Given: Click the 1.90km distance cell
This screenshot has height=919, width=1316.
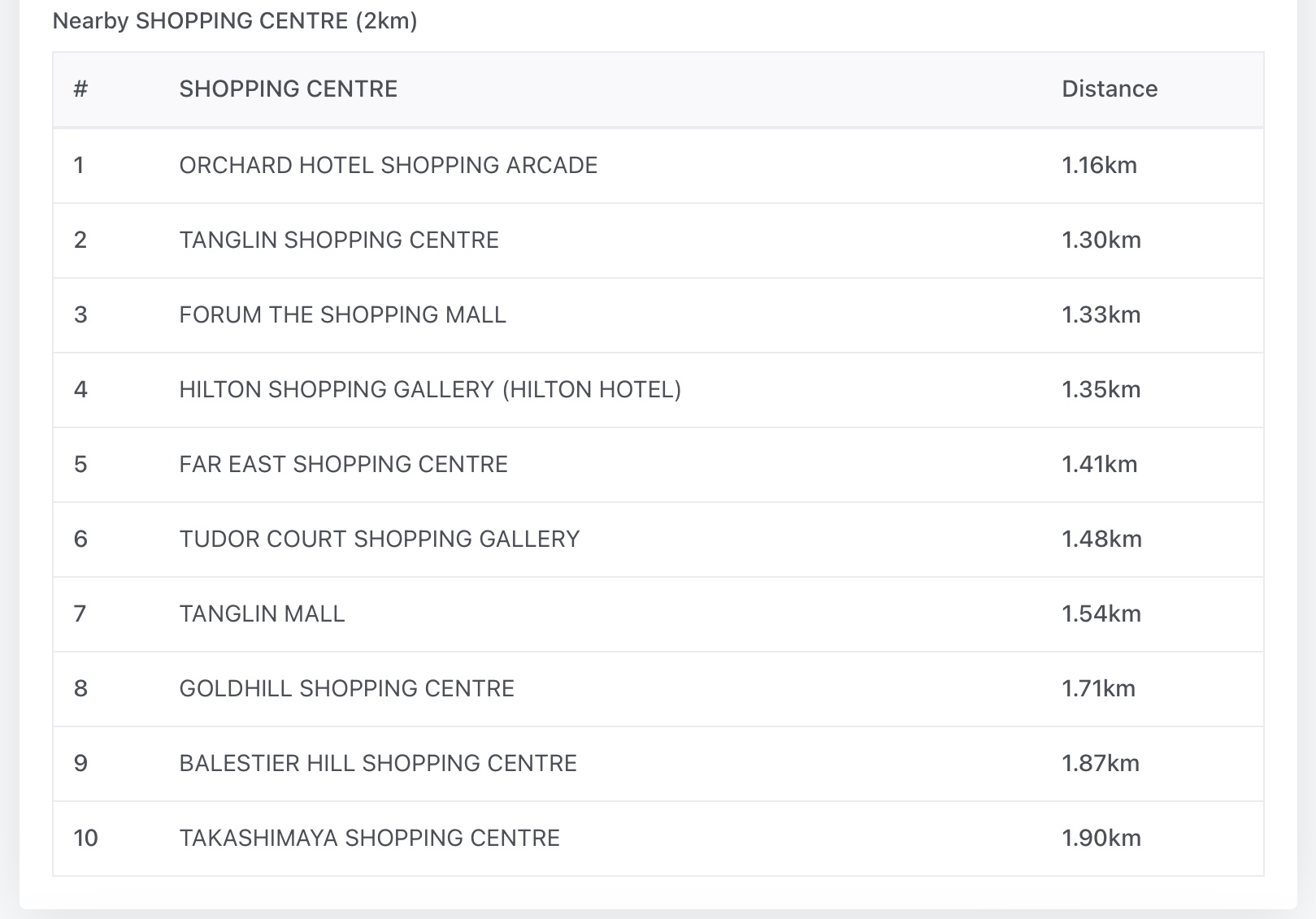Looking at the screenshot, I should tap(1101, 838).
